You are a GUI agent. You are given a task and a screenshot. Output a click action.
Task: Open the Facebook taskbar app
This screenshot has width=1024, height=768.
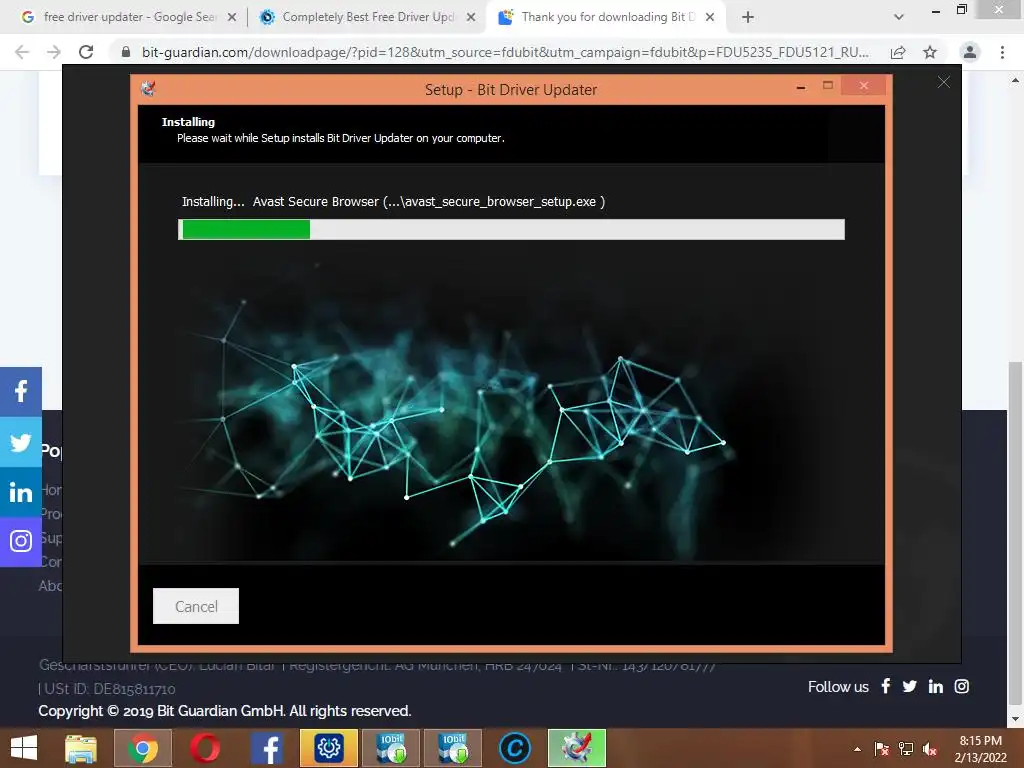[x=266, y=748]
